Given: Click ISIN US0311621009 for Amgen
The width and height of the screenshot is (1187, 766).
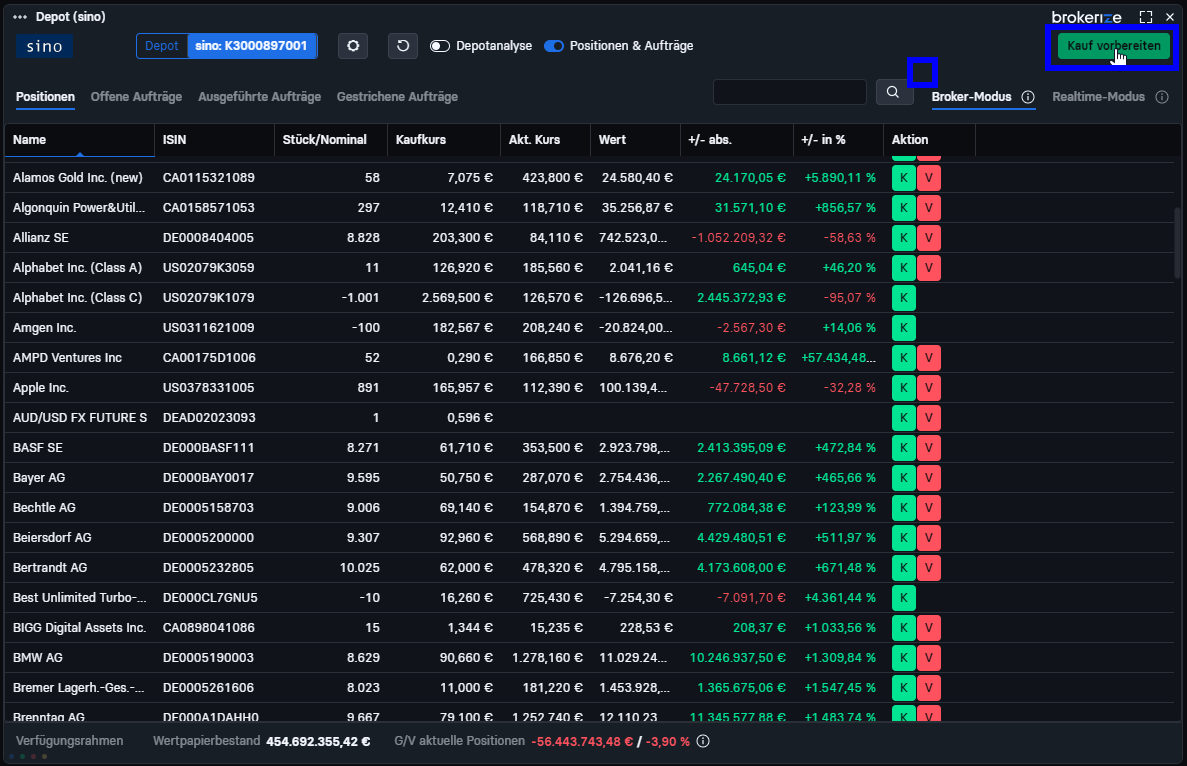Looking at the screenshot, I should coord(208,328).
